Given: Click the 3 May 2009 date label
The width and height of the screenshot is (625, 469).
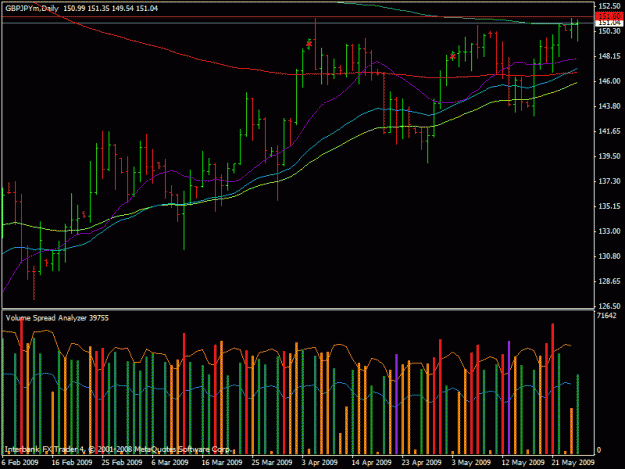Looking at the screenshot, I should tap(471, 462).
